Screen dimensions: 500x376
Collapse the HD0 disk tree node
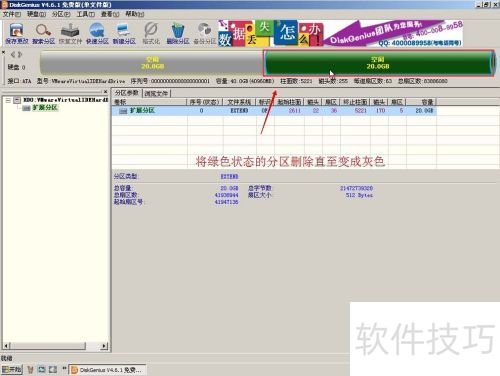[x=8, y=100]
